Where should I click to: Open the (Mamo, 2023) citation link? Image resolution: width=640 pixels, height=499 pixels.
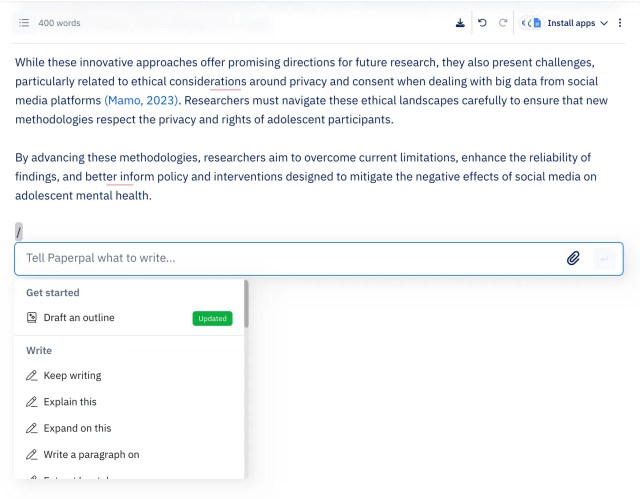point(141,100)
